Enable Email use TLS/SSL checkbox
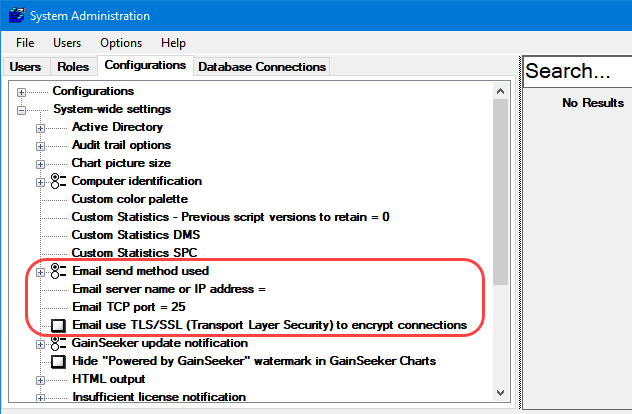 click(58, 326)
